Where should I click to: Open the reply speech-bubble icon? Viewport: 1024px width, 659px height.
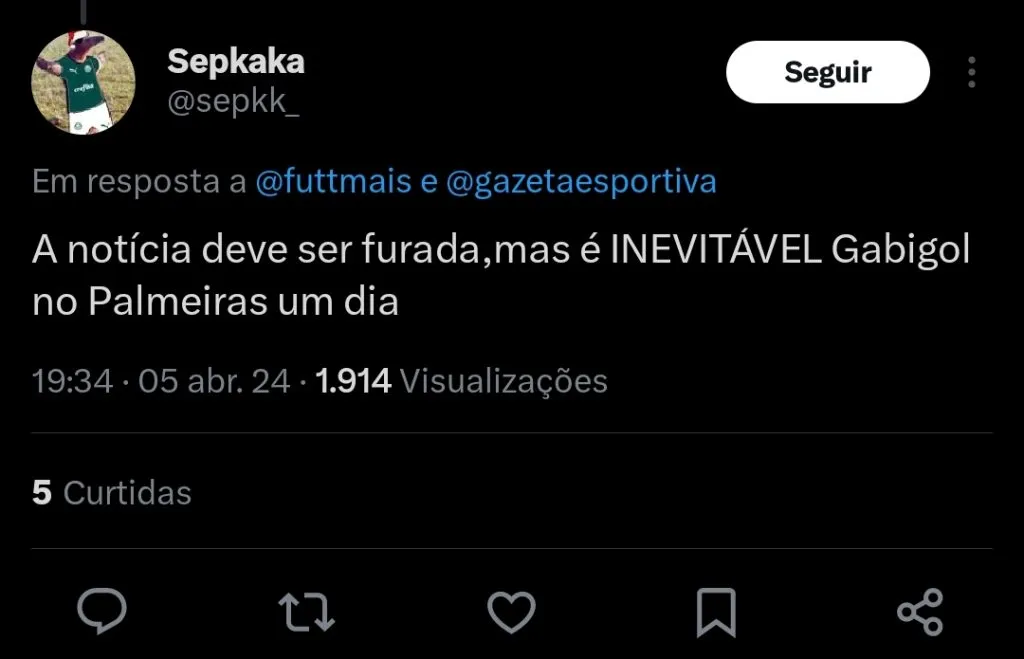[x=102, y=611]
